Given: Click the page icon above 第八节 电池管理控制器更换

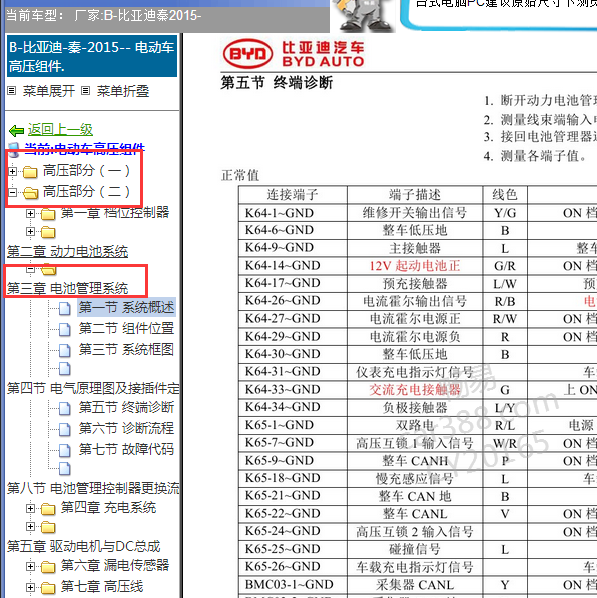Looking at the screenshot, I should pos(64,468).
